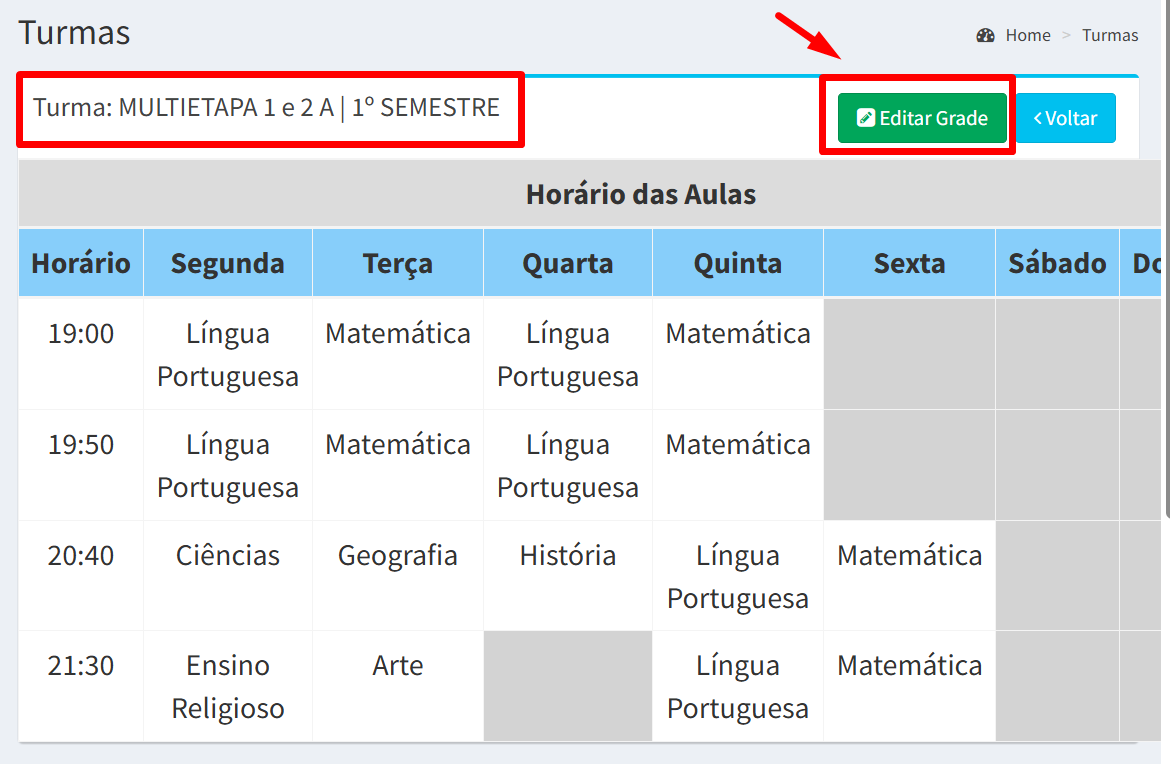Click the dashboard icon beside Home
This screenshot has width=1170, height=764.
point(985,35)
